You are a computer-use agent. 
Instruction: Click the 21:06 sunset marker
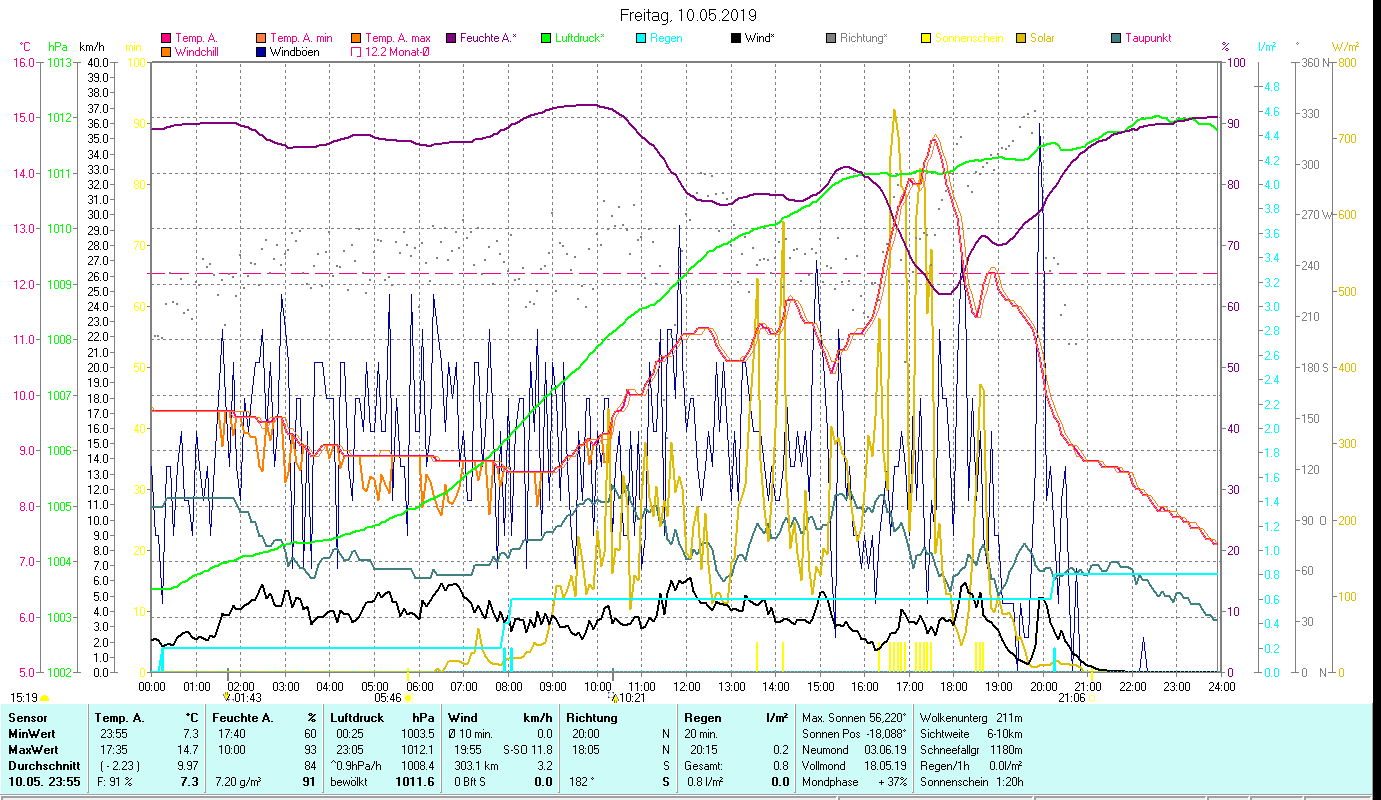coord(1072,698)
